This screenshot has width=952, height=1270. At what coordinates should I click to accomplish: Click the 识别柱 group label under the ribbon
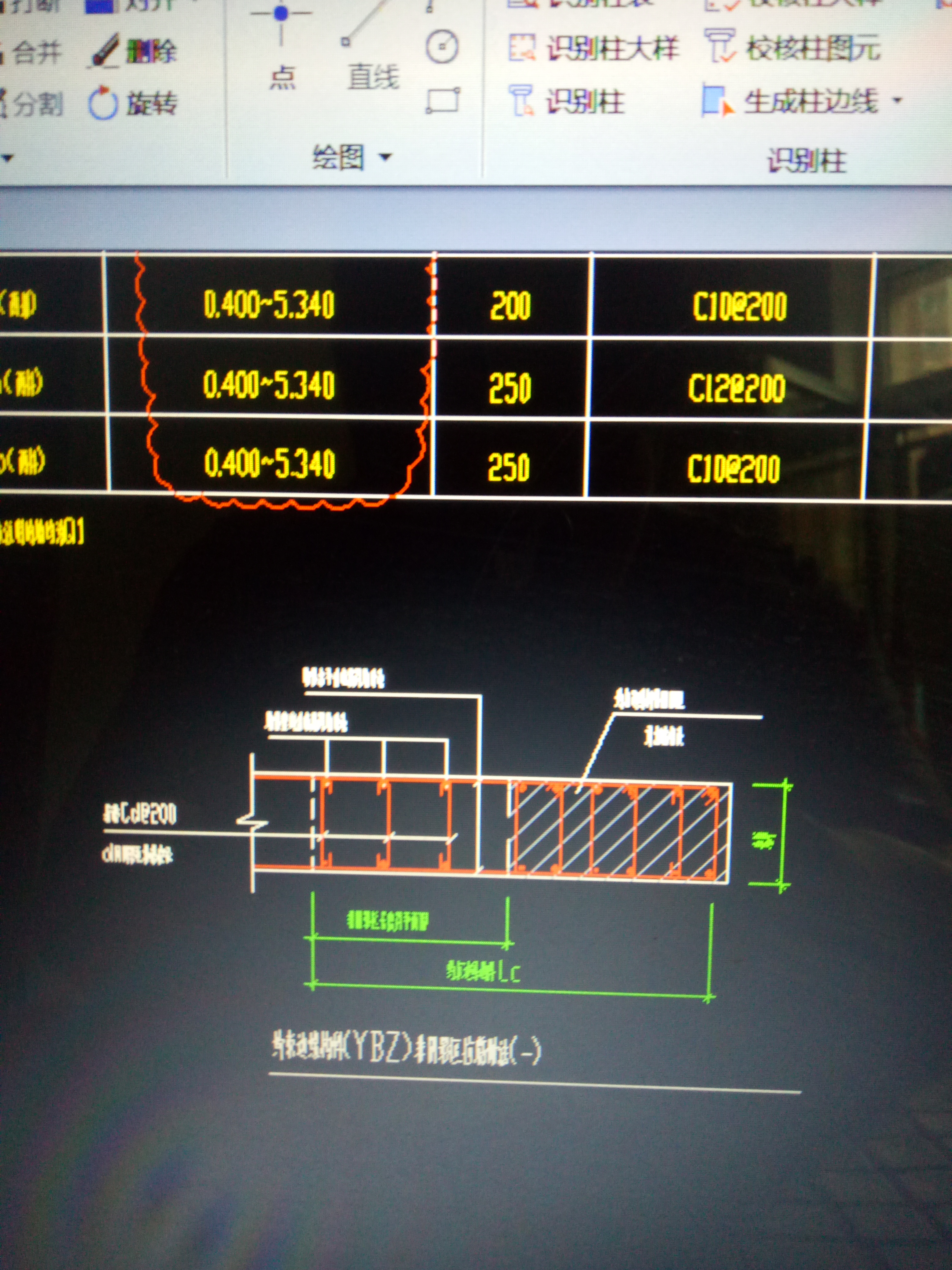click(807, 160)
